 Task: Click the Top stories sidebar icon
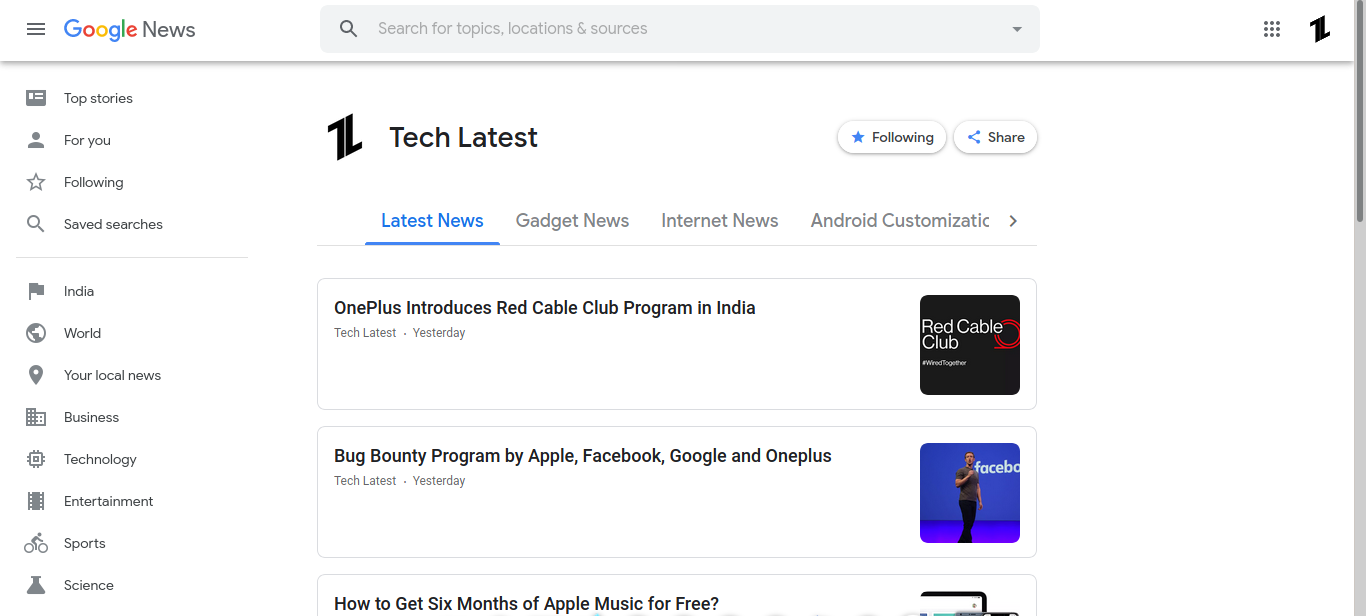[x=36, y=98]
